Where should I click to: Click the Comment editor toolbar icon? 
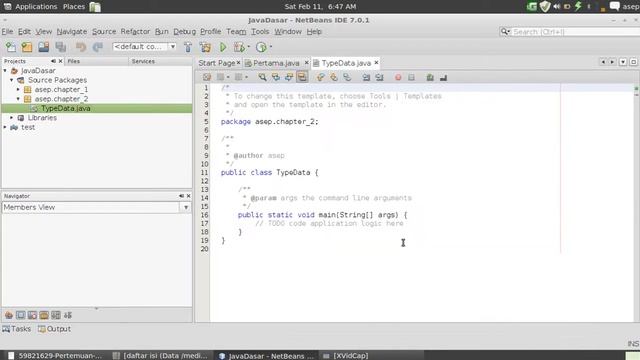coord(430,77)
